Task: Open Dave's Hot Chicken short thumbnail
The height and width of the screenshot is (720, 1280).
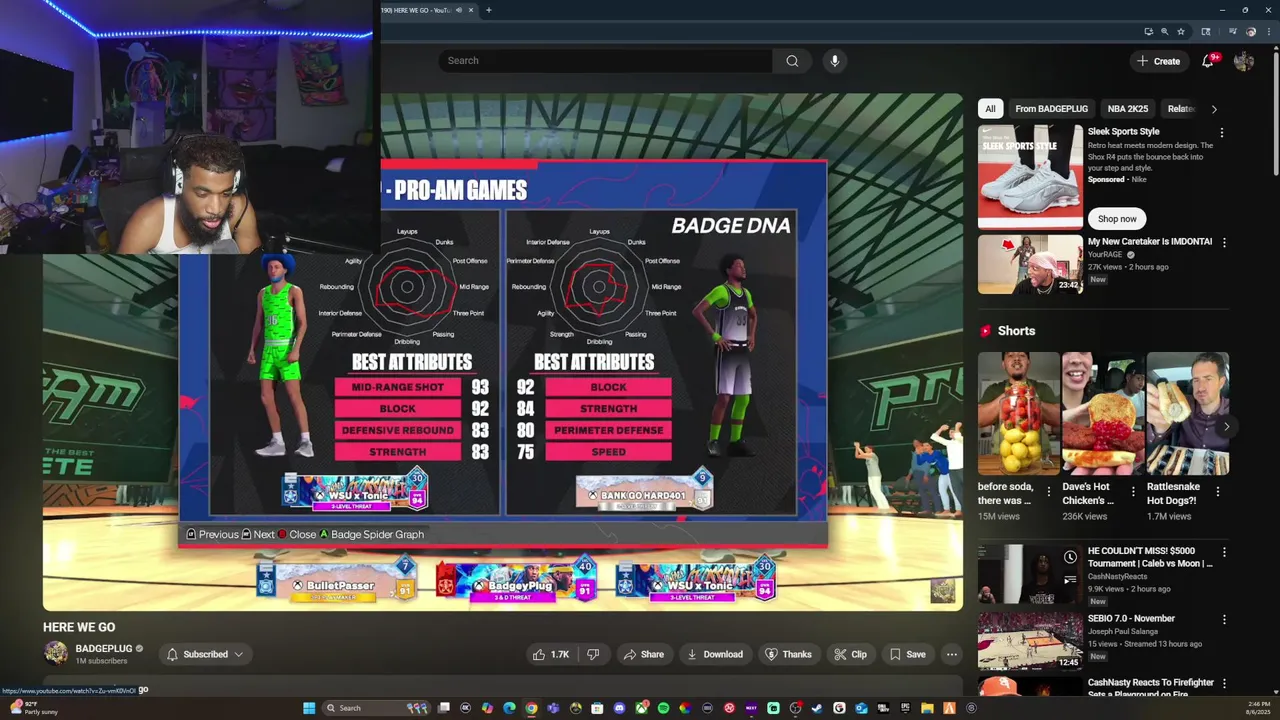Action: 1102,413
